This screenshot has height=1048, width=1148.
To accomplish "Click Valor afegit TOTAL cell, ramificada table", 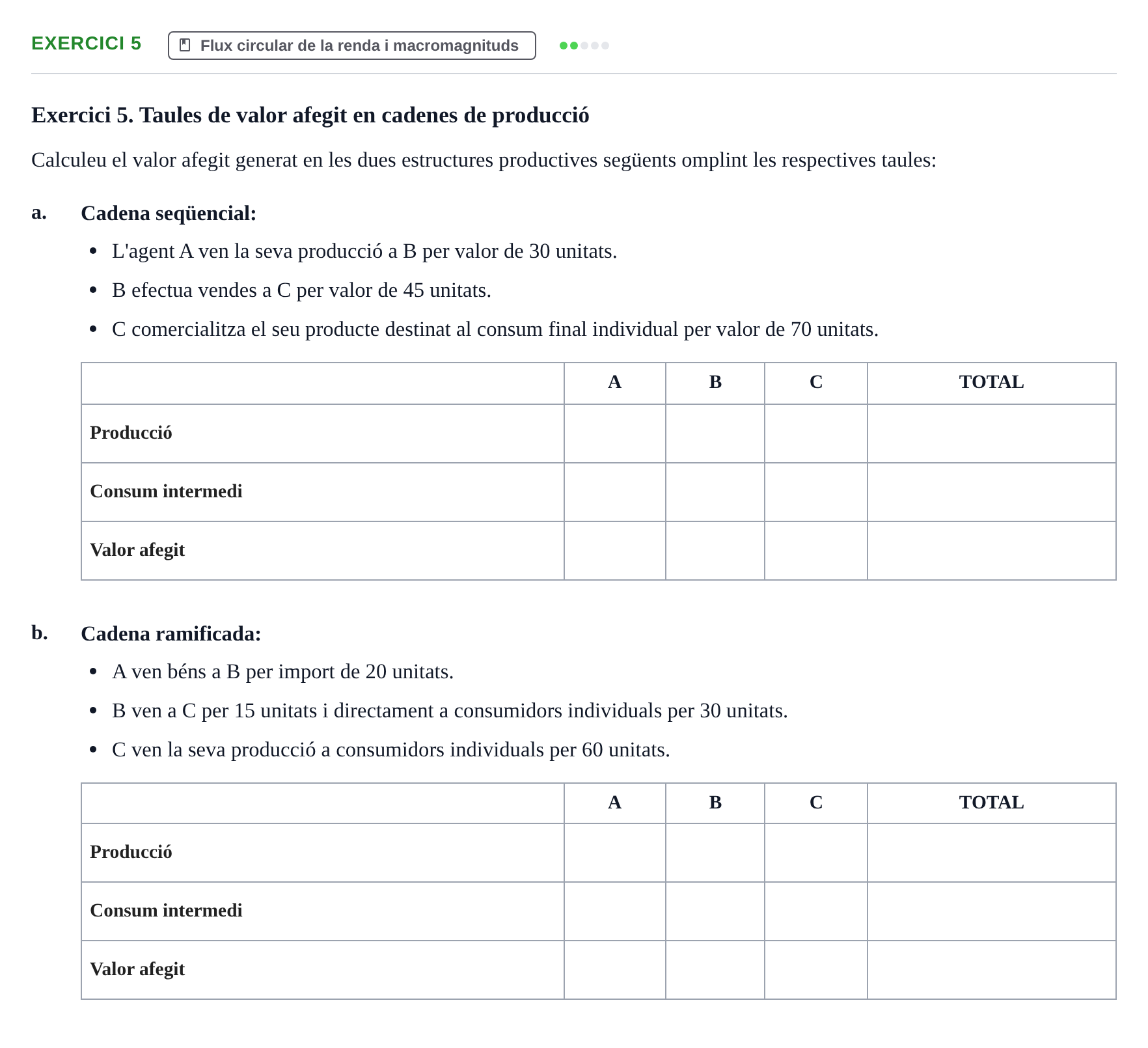I will (x=991, y=970).
